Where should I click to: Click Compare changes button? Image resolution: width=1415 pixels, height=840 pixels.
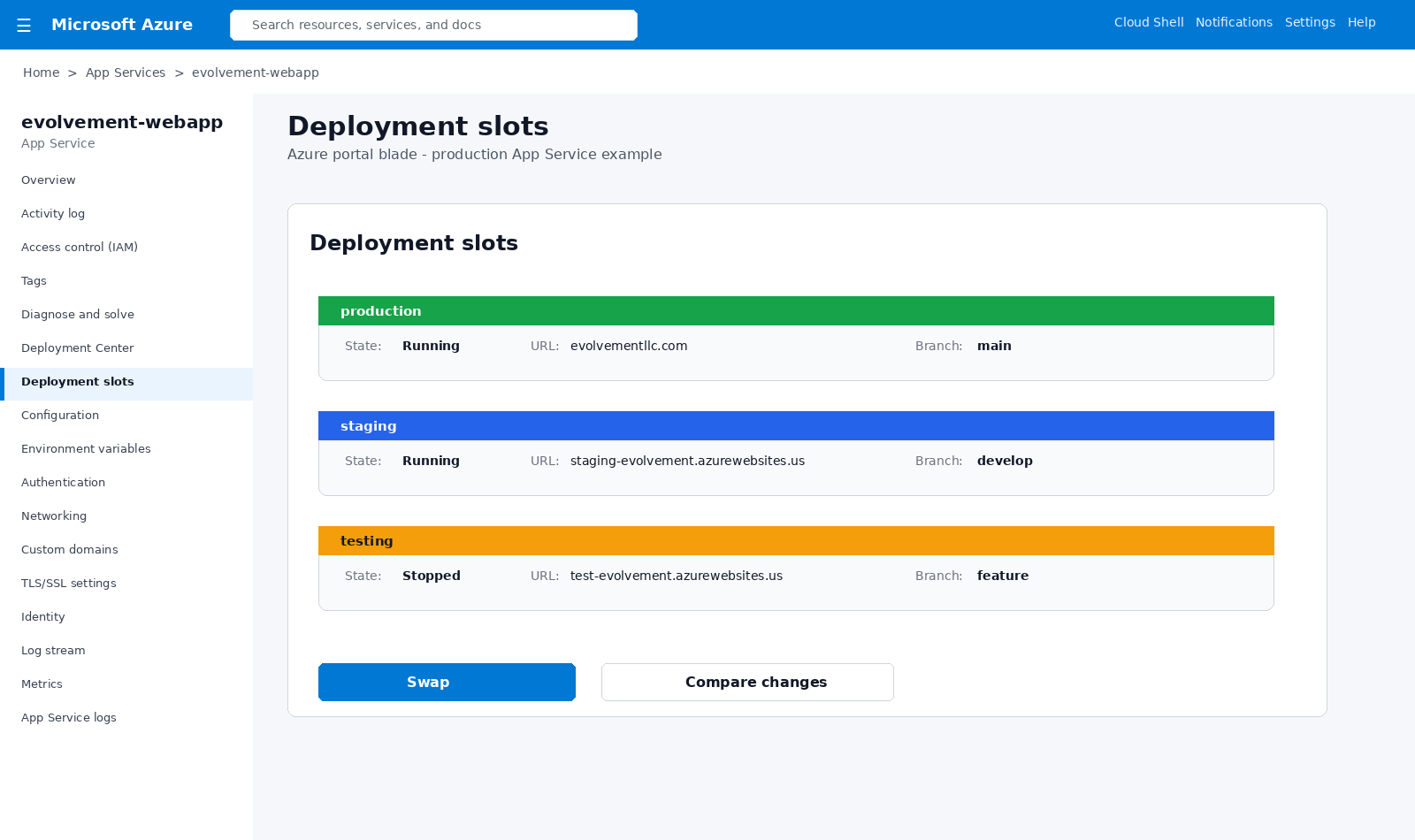(x=747, y=682)
